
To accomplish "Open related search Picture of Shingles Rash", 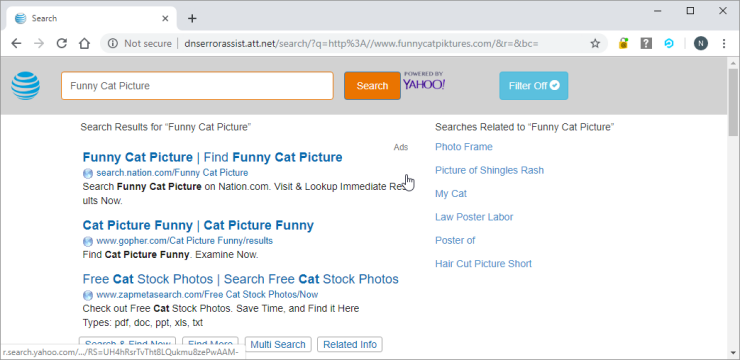I will tap(489, 170).
